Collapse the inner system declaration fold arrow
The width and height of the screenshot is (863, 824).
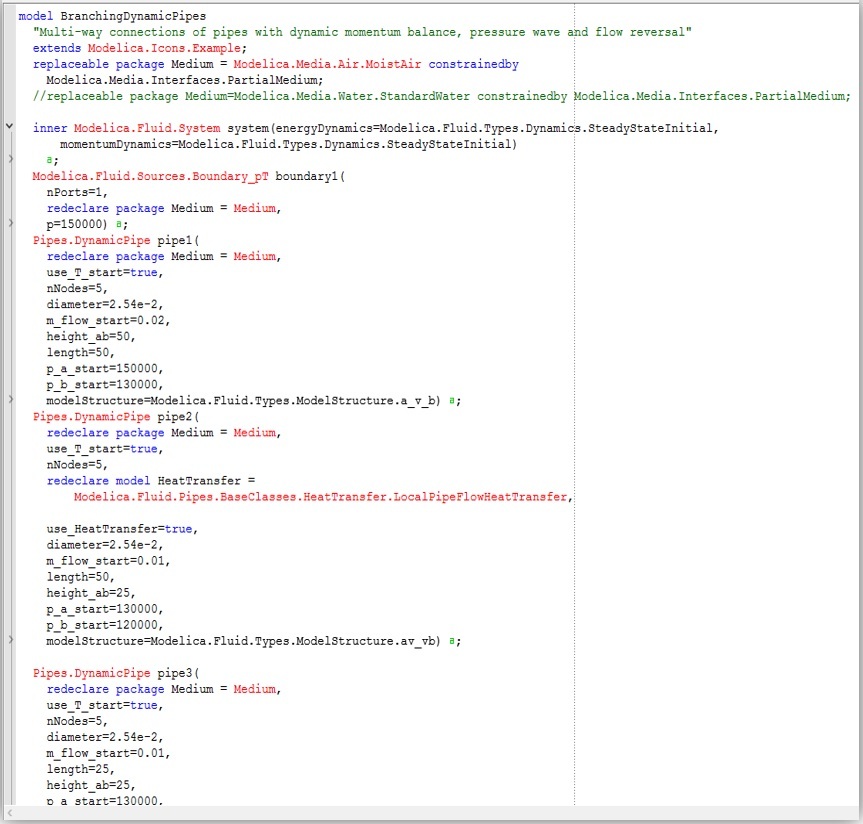click(9, 126)
